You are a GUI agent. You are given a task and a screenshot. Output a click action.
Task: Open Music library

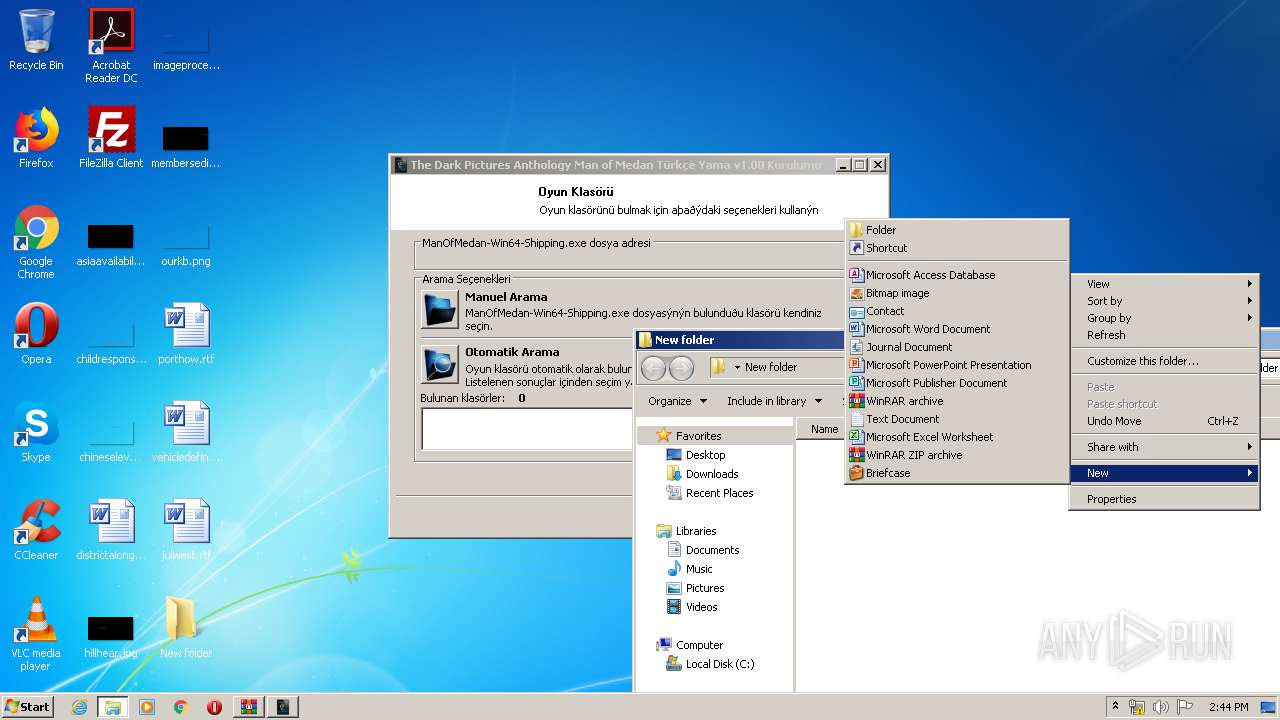tap(699, 569)
